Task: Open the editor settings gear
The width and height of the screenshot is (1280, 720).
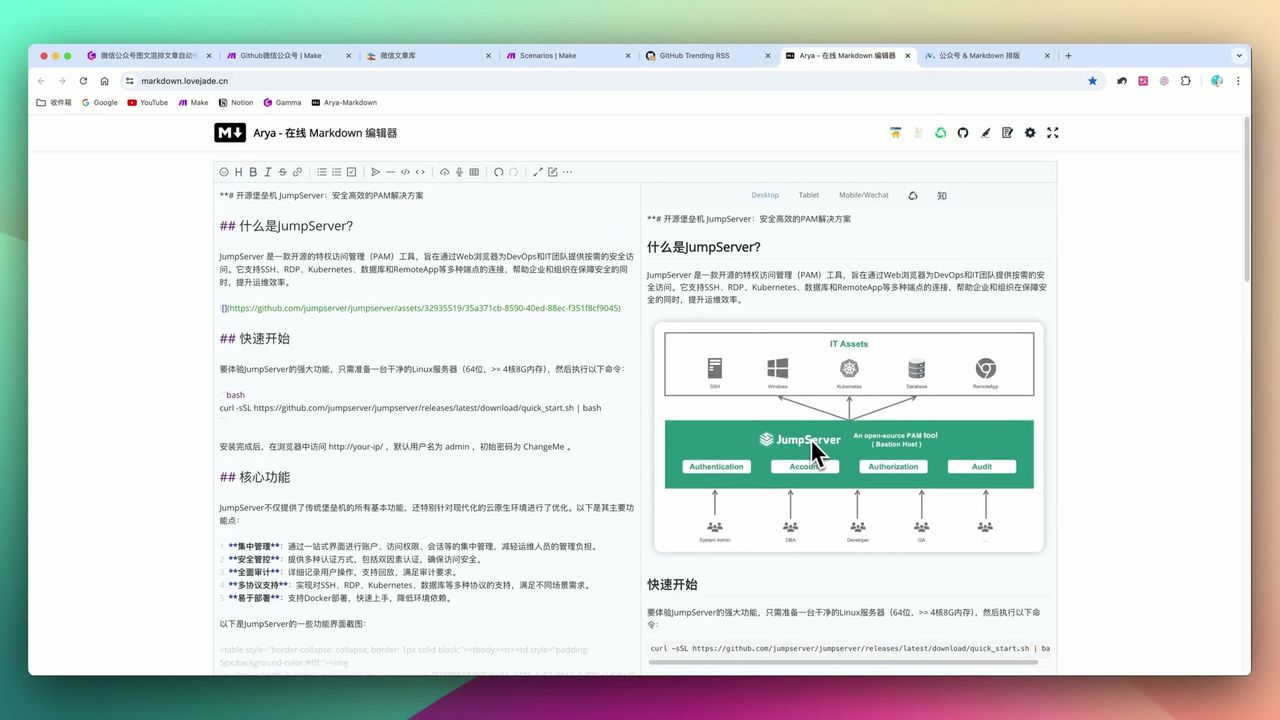Action: tap(1030, 132)
